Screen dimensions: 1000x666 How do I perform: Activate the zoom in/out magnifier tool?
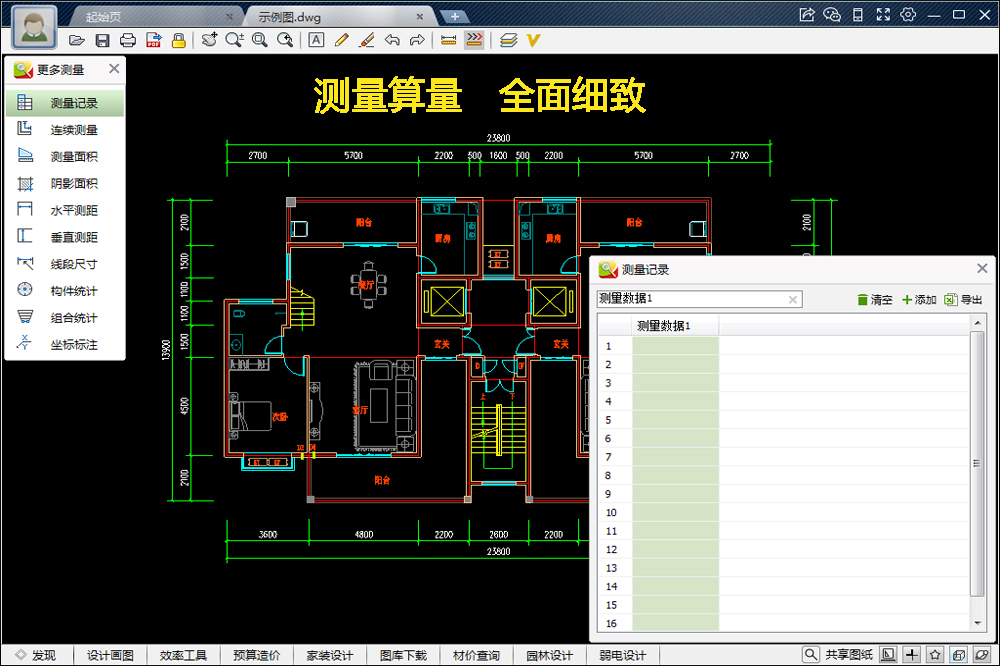234,40
